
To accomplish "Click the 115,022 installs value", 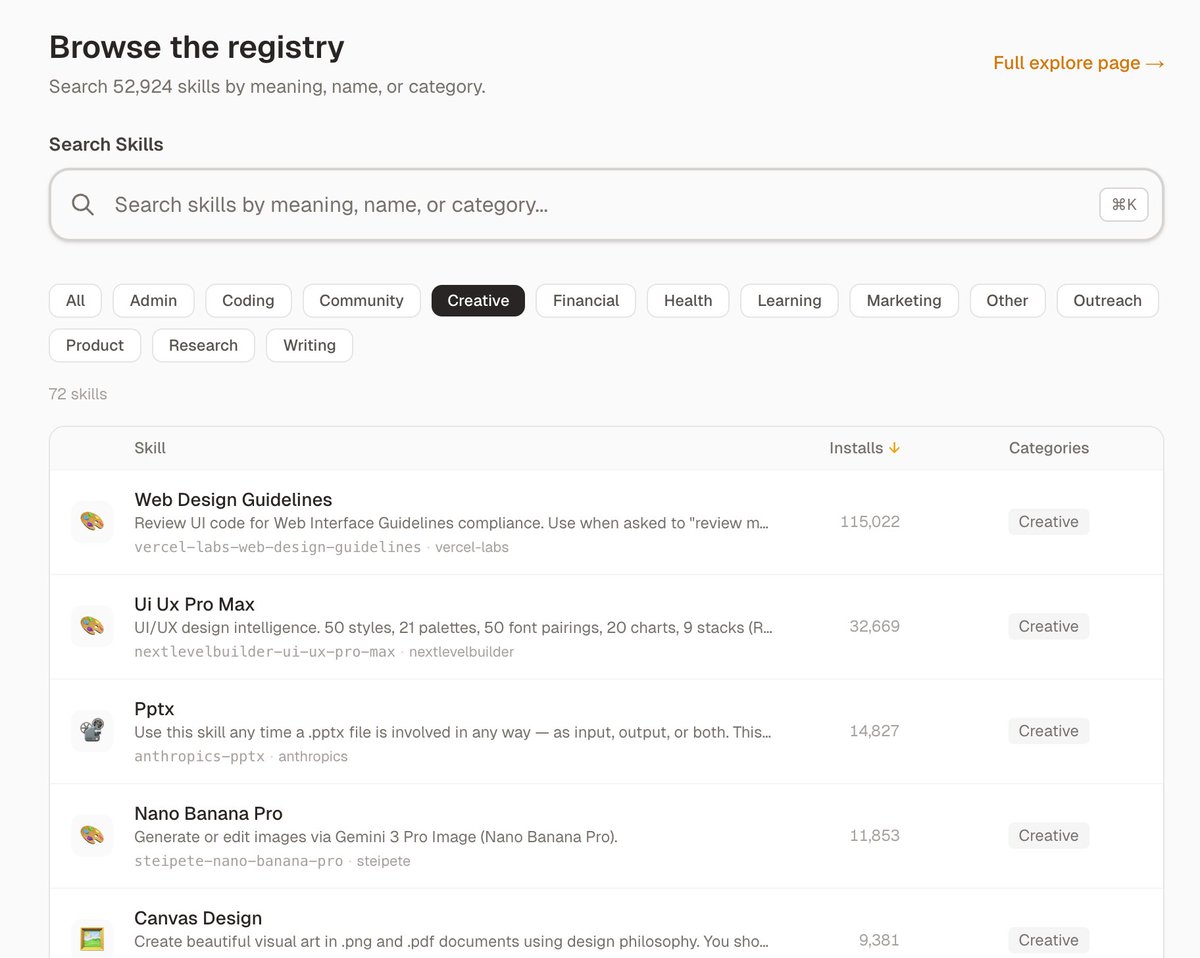I will [x=870, y=522].
